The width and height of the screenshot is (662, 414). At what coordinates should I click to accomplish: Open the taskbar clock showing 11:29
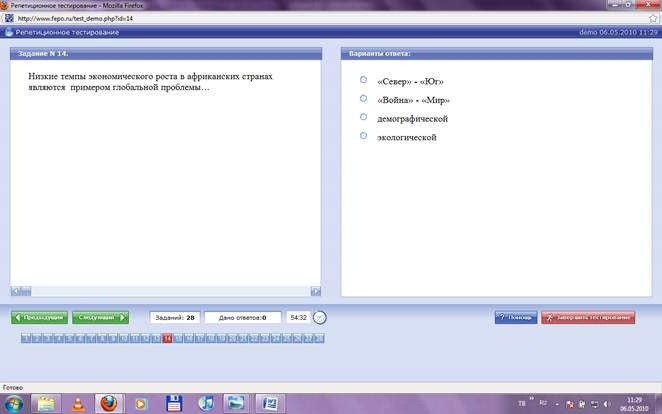click(634, 404)
